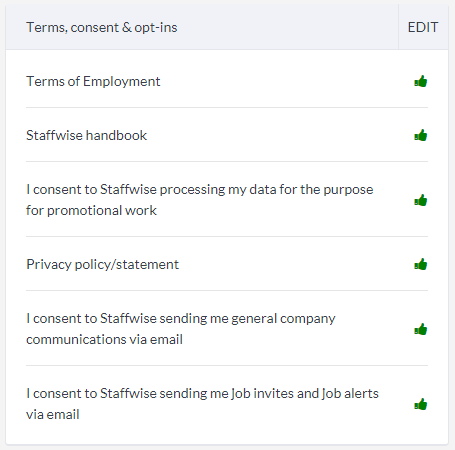Click the 'communications via email' text line
The image size is (455, 450).
(x=104, y=339)
